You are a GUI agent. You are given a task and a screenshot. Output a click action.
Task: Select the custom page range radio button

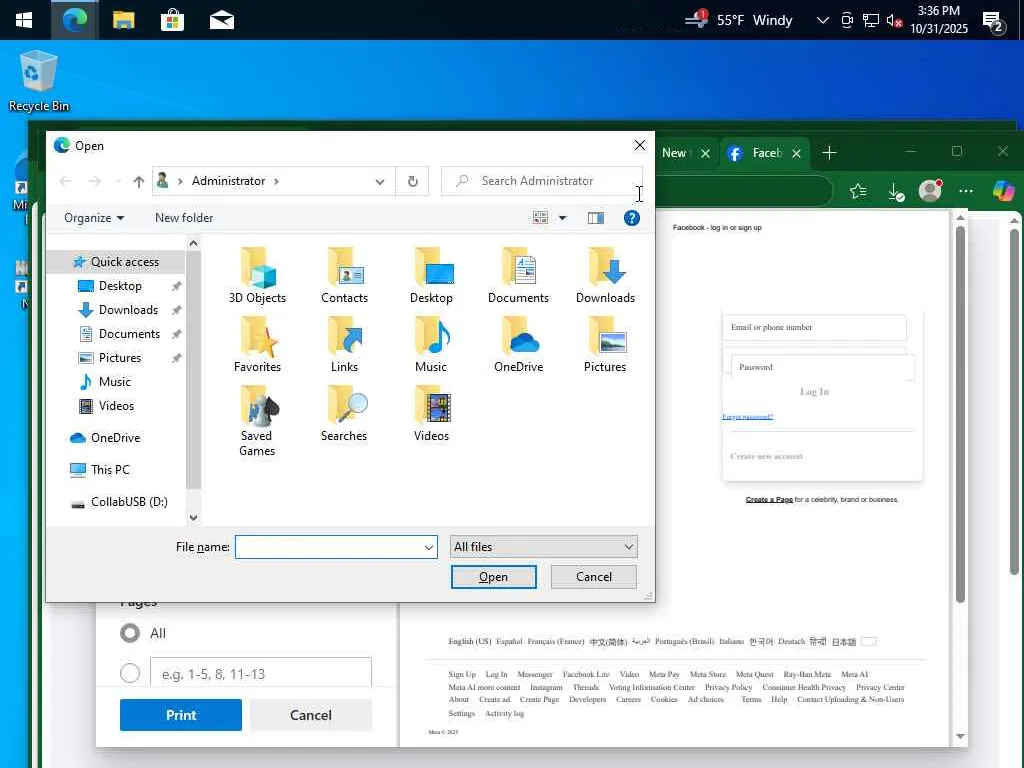[x=130, y=673]
